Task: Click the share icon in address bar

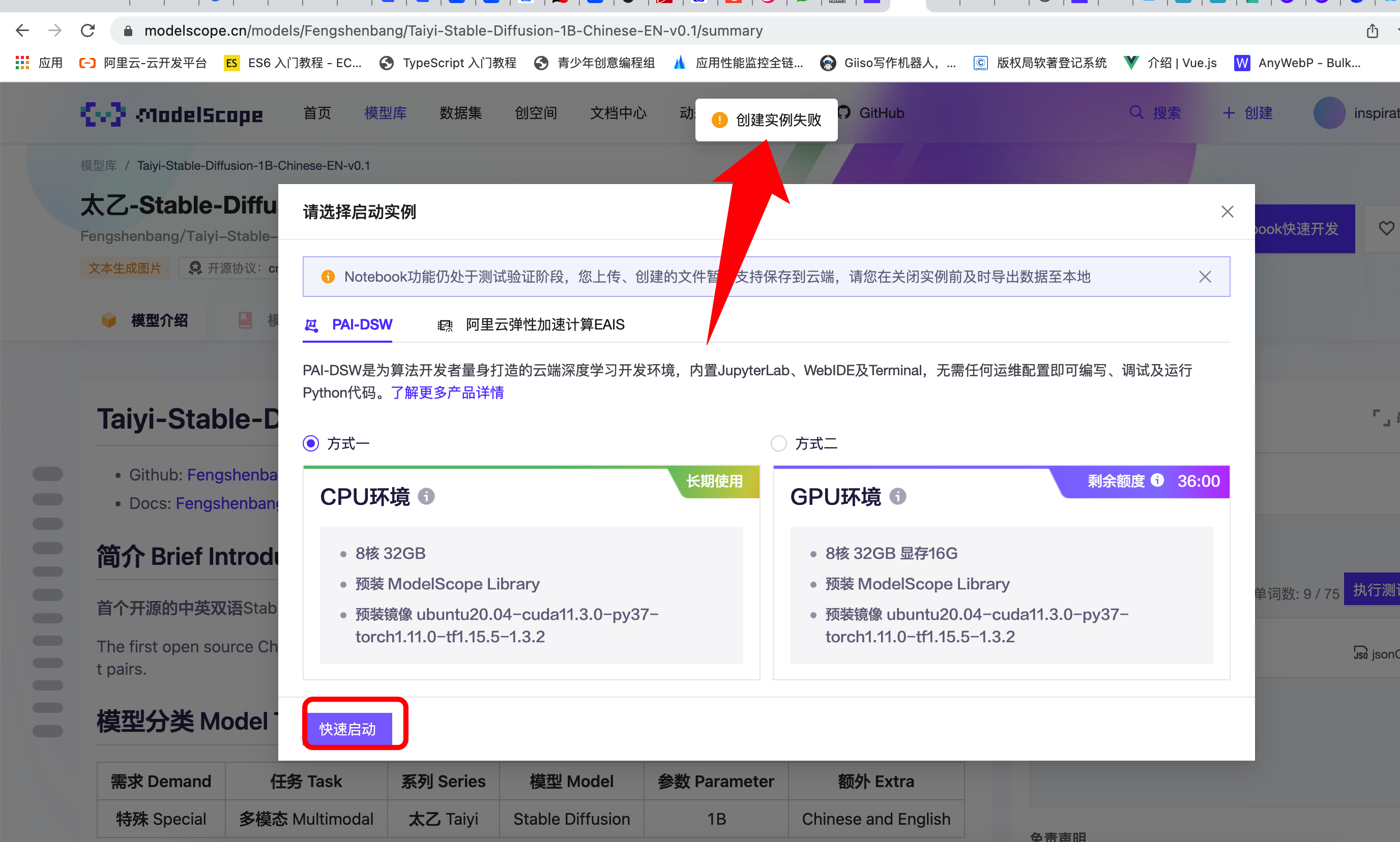Action: pyautogui.click(x=1372, y=31)
